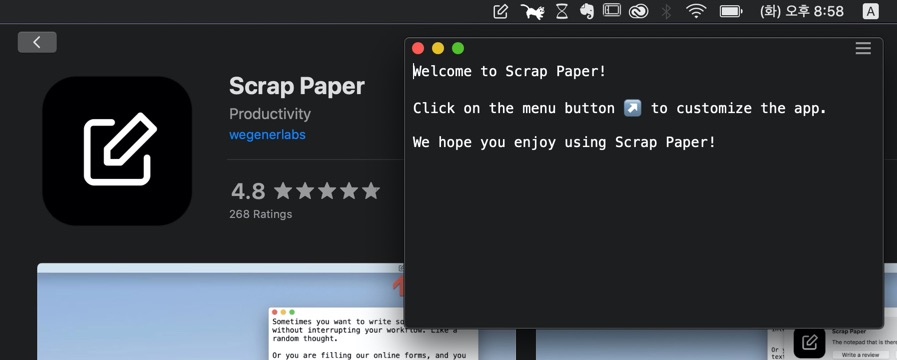Screen dimensions: 897x360
Task: Open the Scrap Paper hamburger menu button
Action: click(863, 49)
